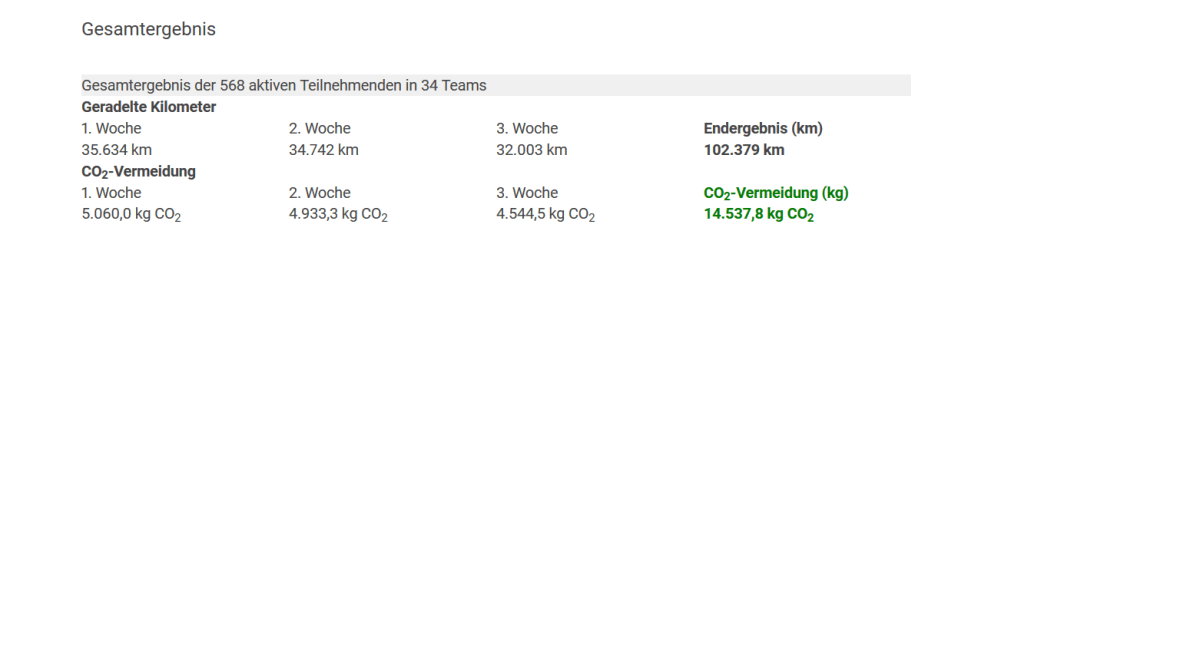This screenshot has width=1180, height=663.
Task: Click the bold black CO2-Vermeidung section label
Action: point(138,172)
